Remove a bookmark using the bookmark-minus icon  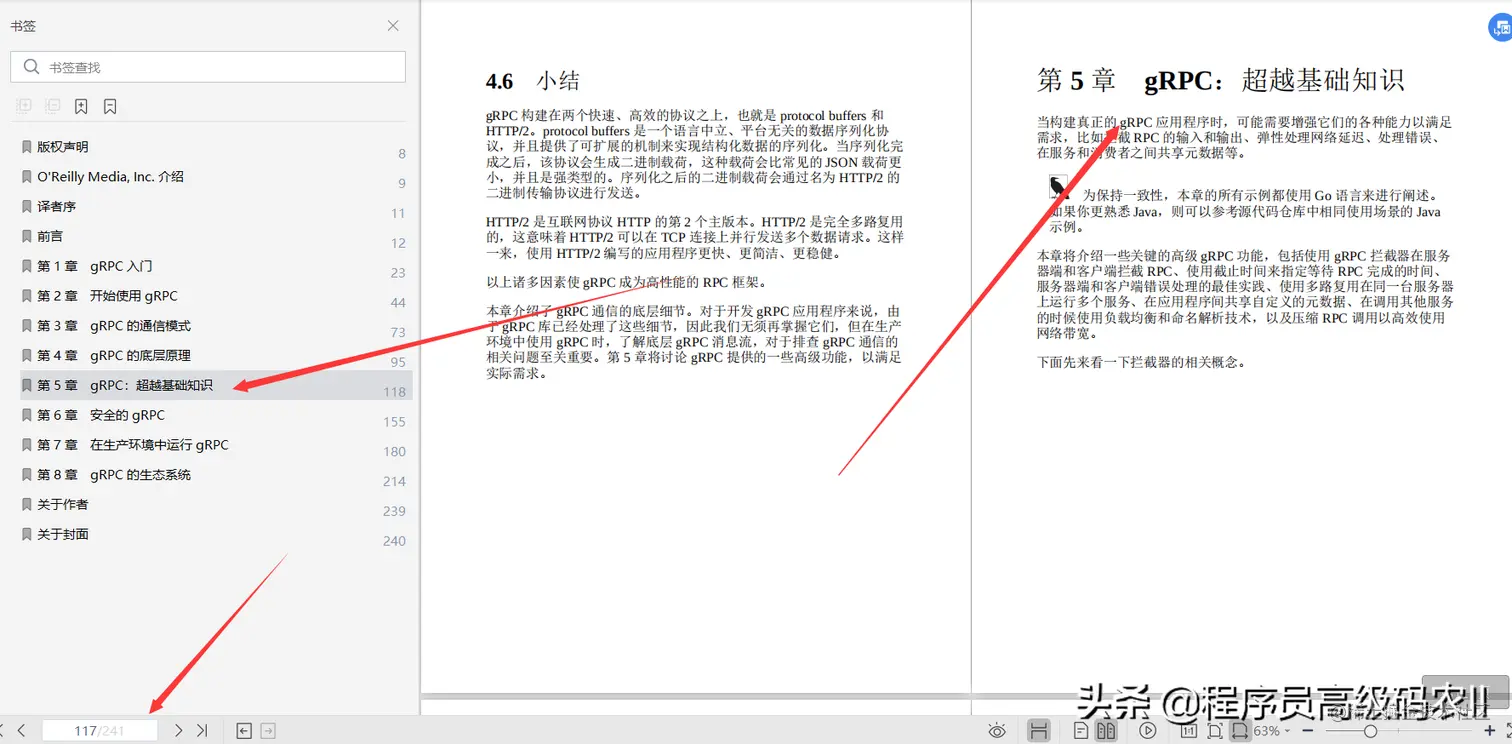pyautogui.click(x=110, y=106)
